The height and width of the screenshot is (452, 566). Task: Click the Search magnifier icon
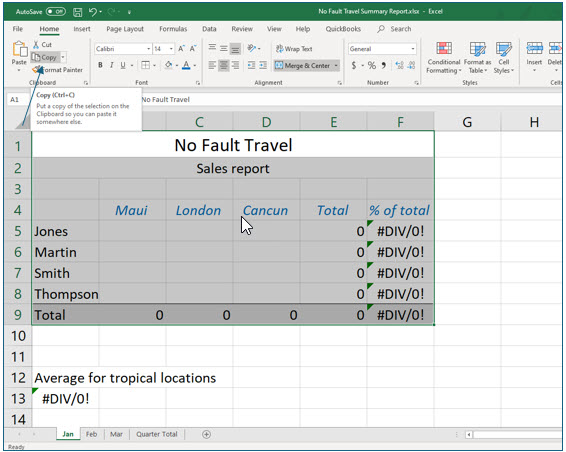(x=381, y=29)
